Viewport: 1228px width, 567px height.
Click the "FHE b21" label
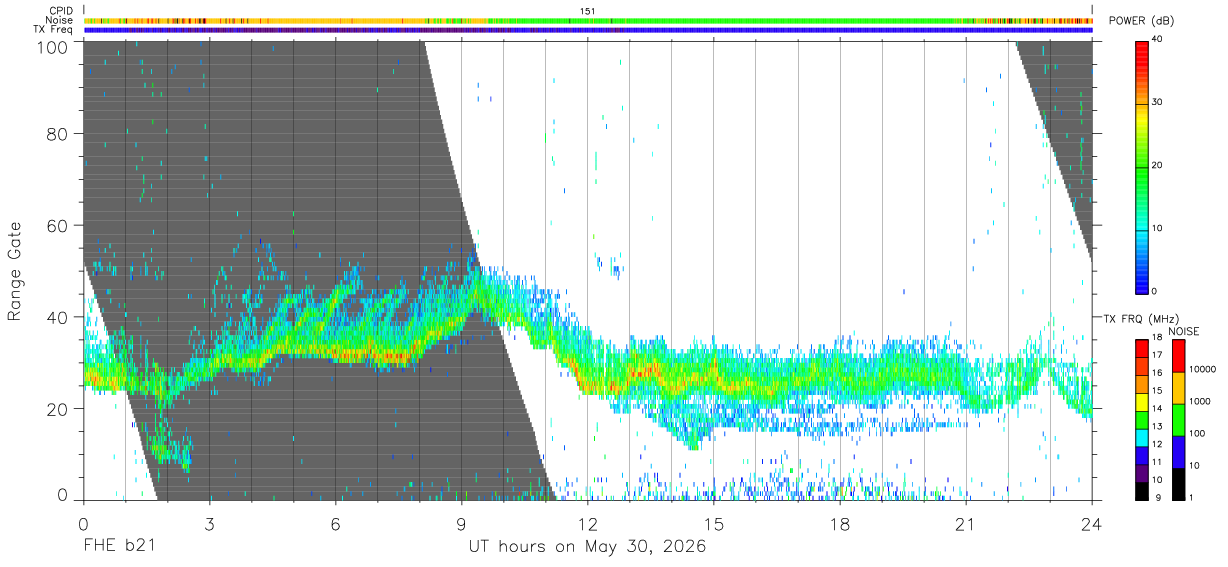click(119, 547)
